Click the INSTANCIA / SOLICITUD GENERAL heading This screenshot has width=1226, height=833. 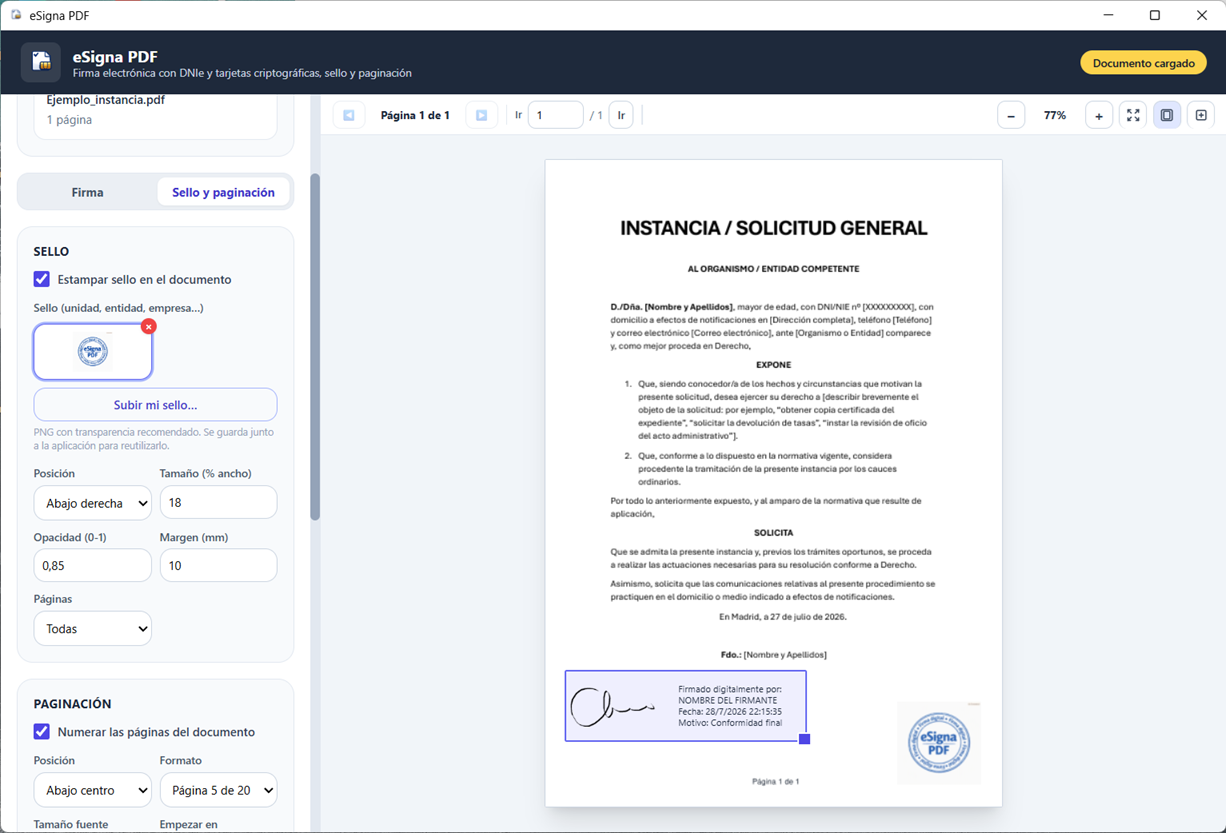coord(774,228)
